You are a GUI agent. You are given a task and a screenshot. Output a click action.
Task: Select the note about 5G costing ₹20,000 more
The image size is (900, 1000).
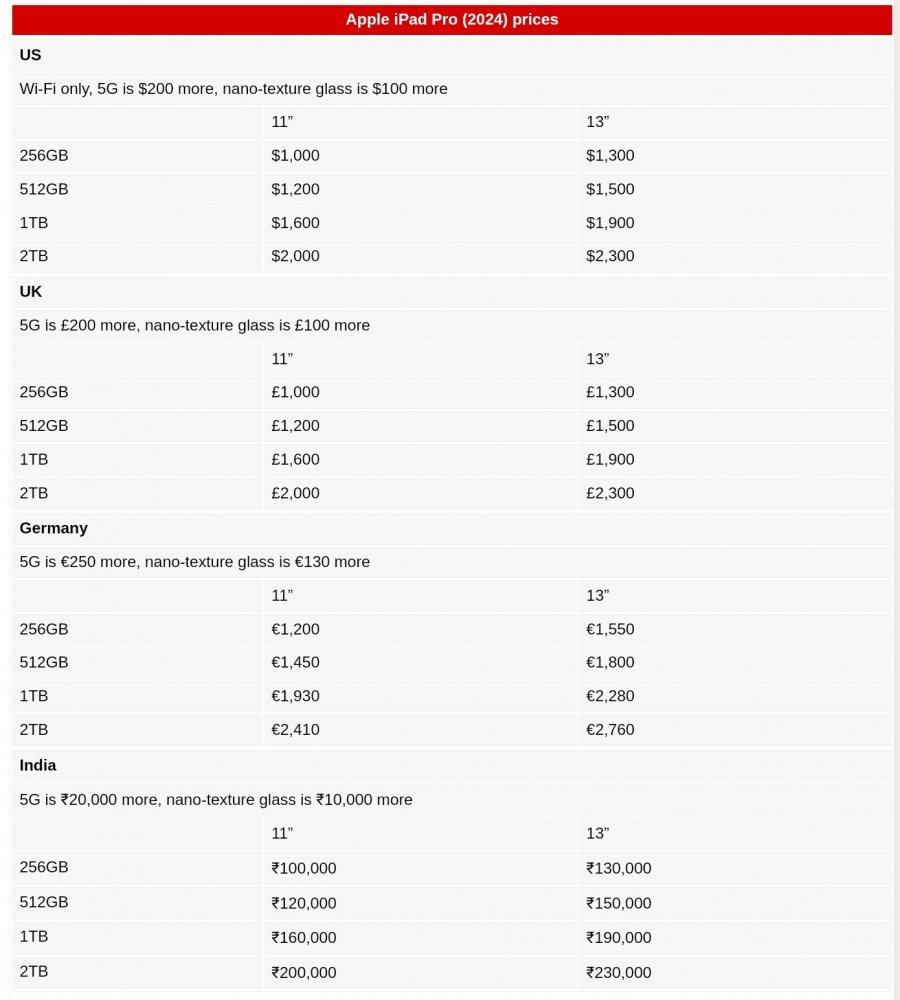coord(216,800)
